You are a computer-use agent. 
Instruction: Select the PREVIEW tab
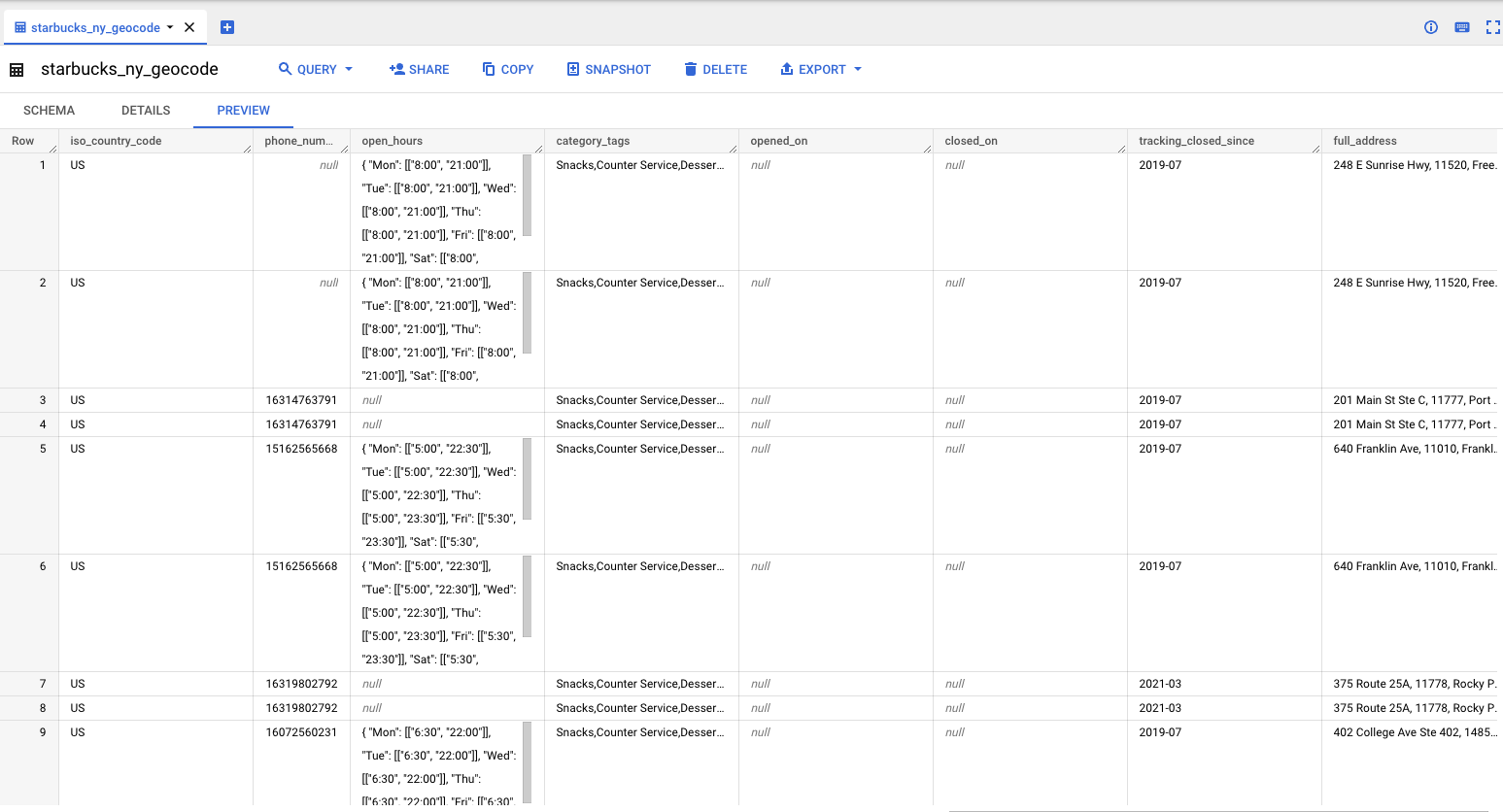[x=243, y=111]
